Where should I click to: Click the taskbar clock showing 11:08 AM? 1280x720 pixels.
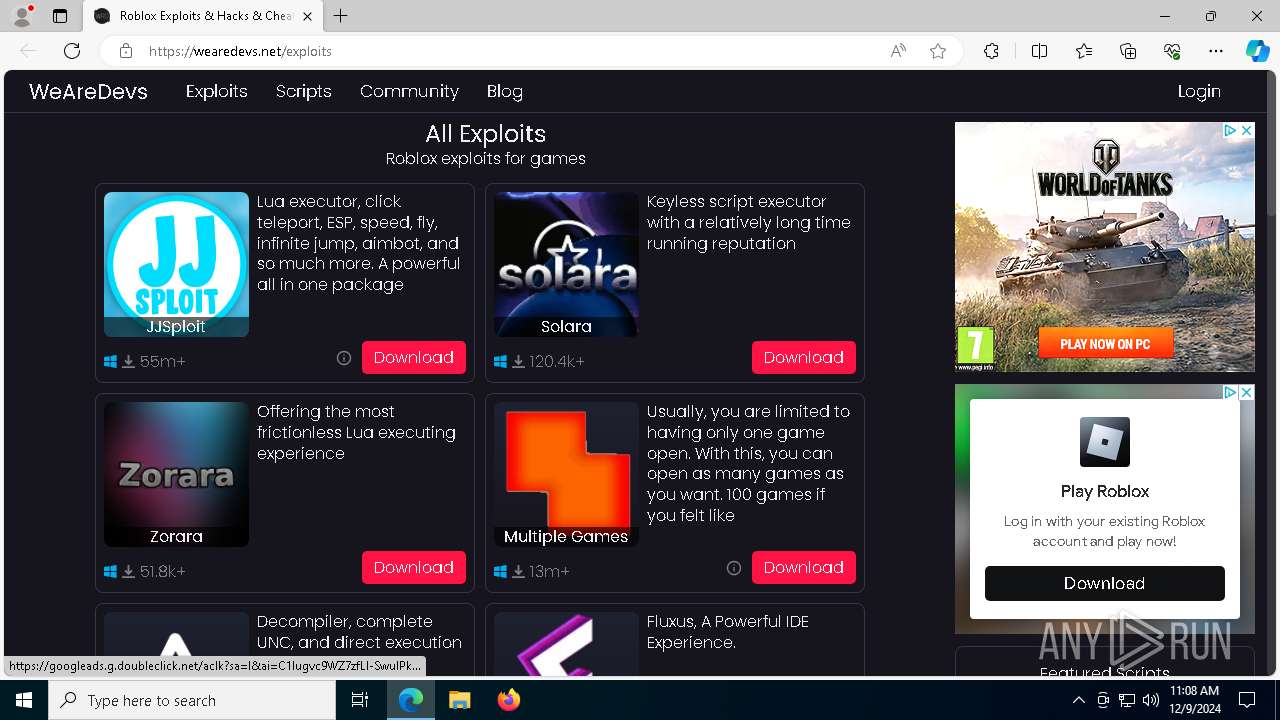coord(1194,700)
